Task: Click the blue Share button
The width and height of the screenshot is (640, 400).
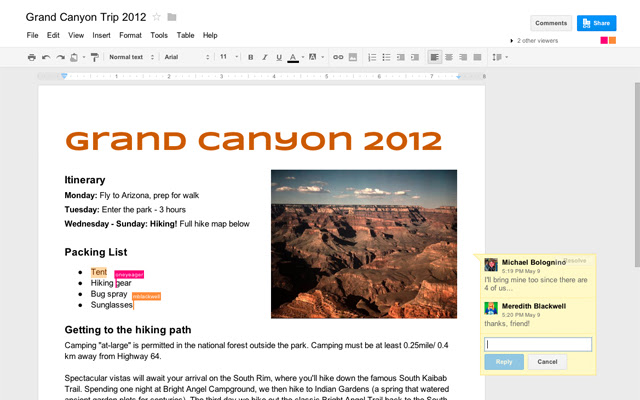Action: click(596, 23)
